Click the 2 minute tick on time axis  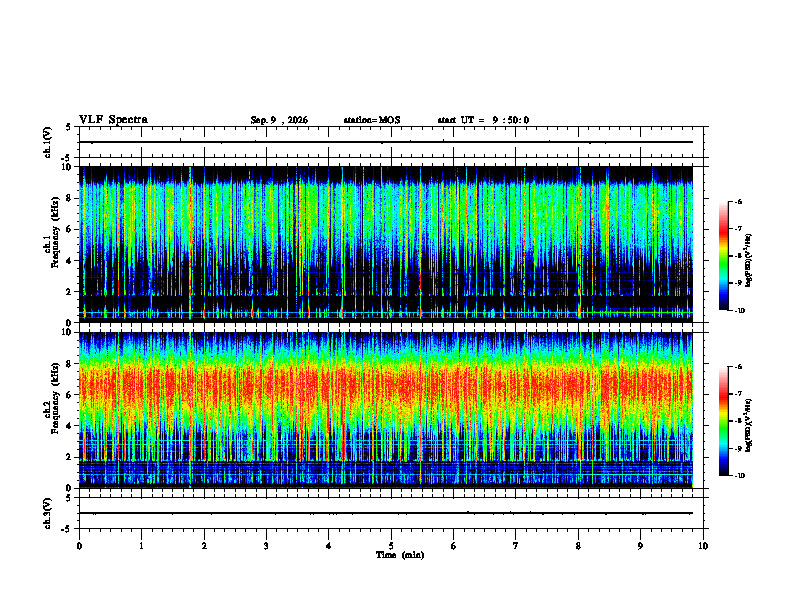click(x=204, y=546)
